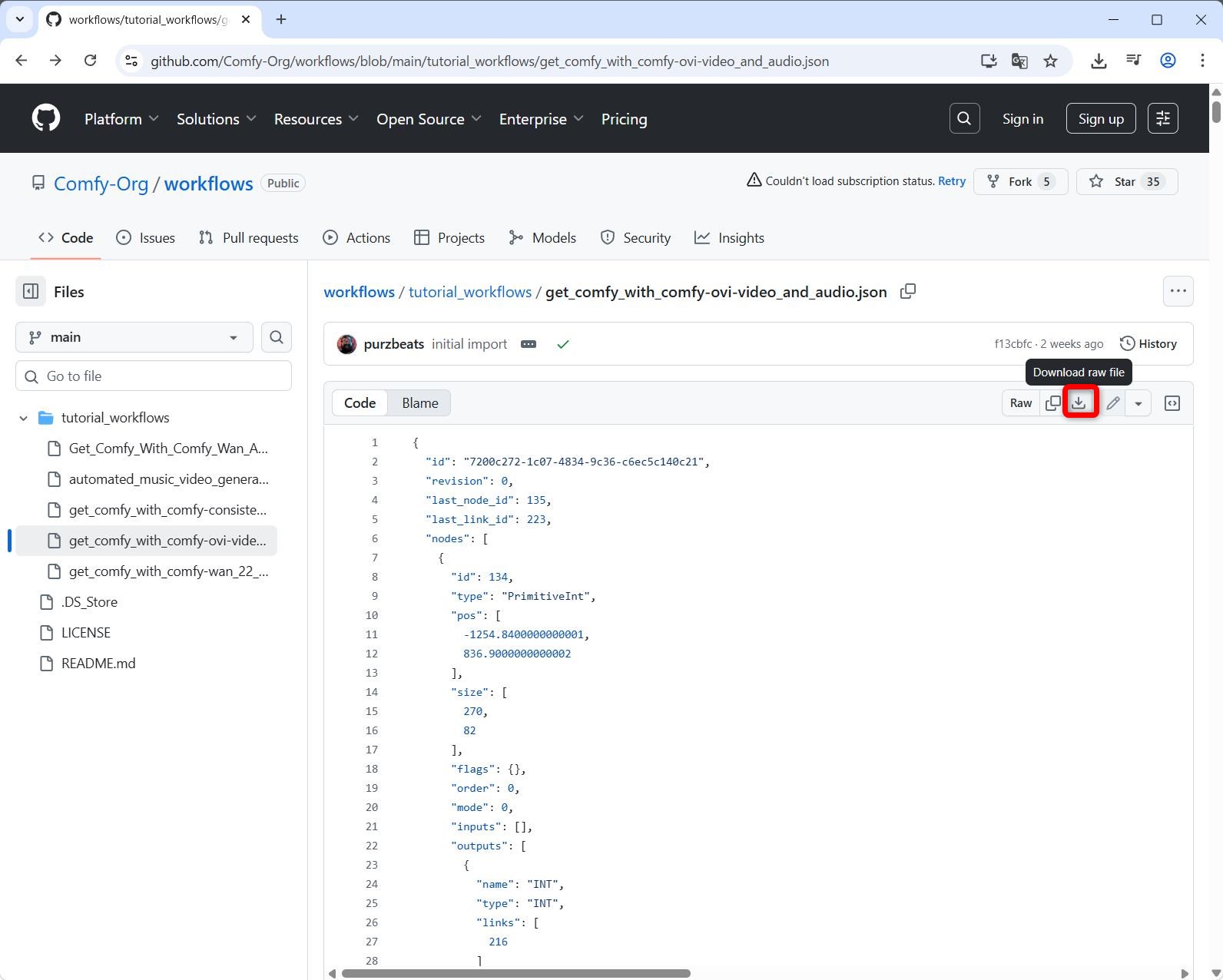
Task: Copy raw file contents icon
Action: (1052, 403)
